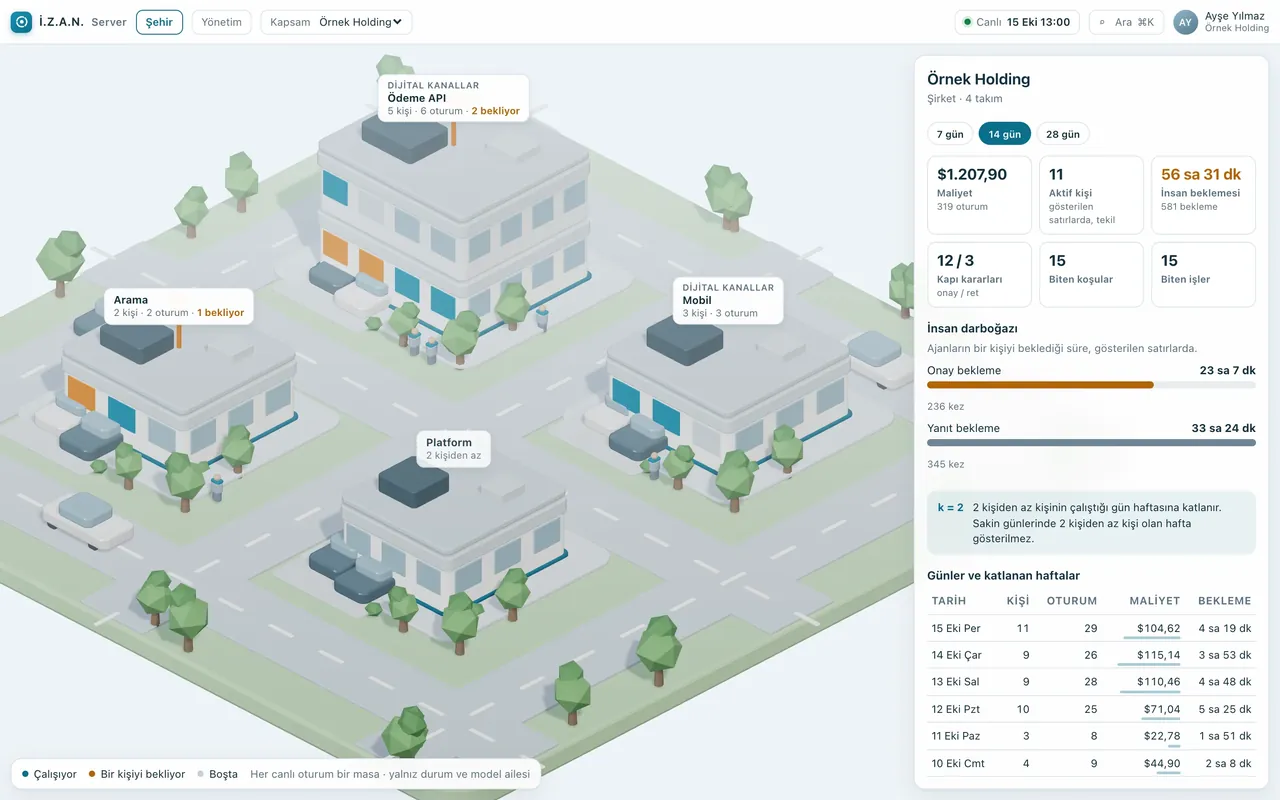Click the 15 Biten koşular card

point(1091,274)
